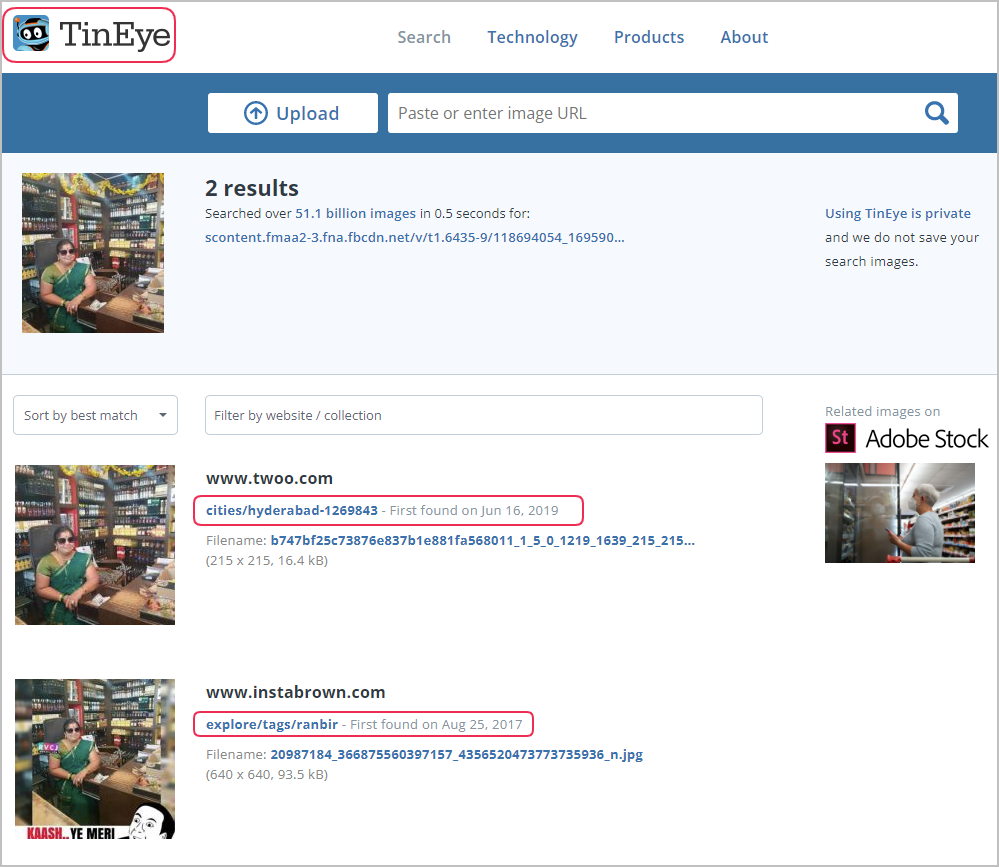This screenshot has height=867, width=999.
Task: Open the About menu item
Action: pyautogui.click(x=744, y=37)
